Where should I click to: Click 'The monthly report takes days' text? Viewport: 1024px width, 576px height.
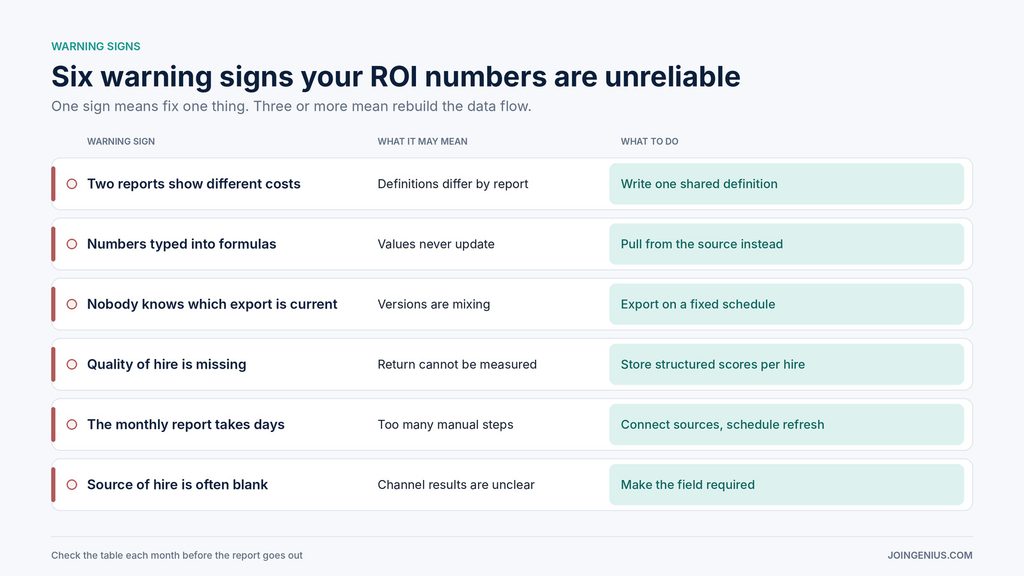point(185,424)
